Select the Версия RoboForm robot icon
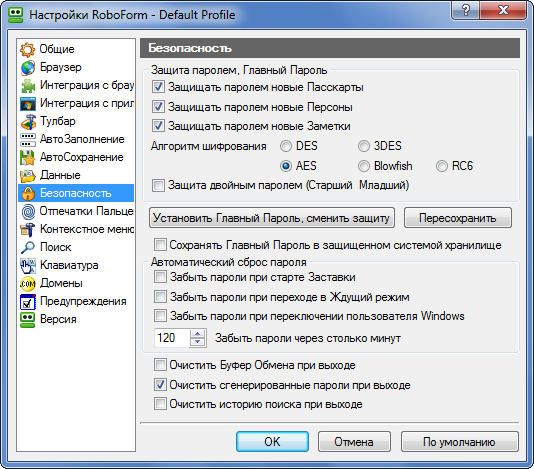The width and height of the screenshot is (534, 469). [28, 319]
